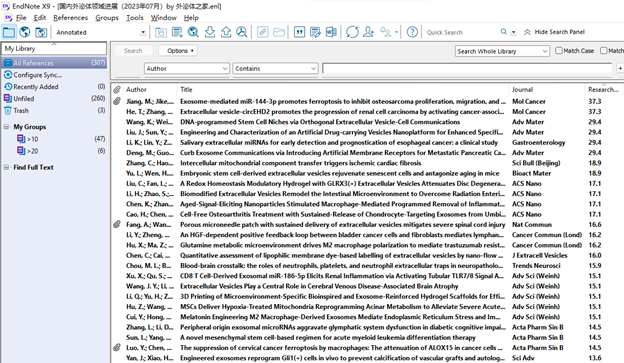The width and height of the screenshot is (624, 363).
Task: Click the Activity Feed icon
Action: (385, 32)
